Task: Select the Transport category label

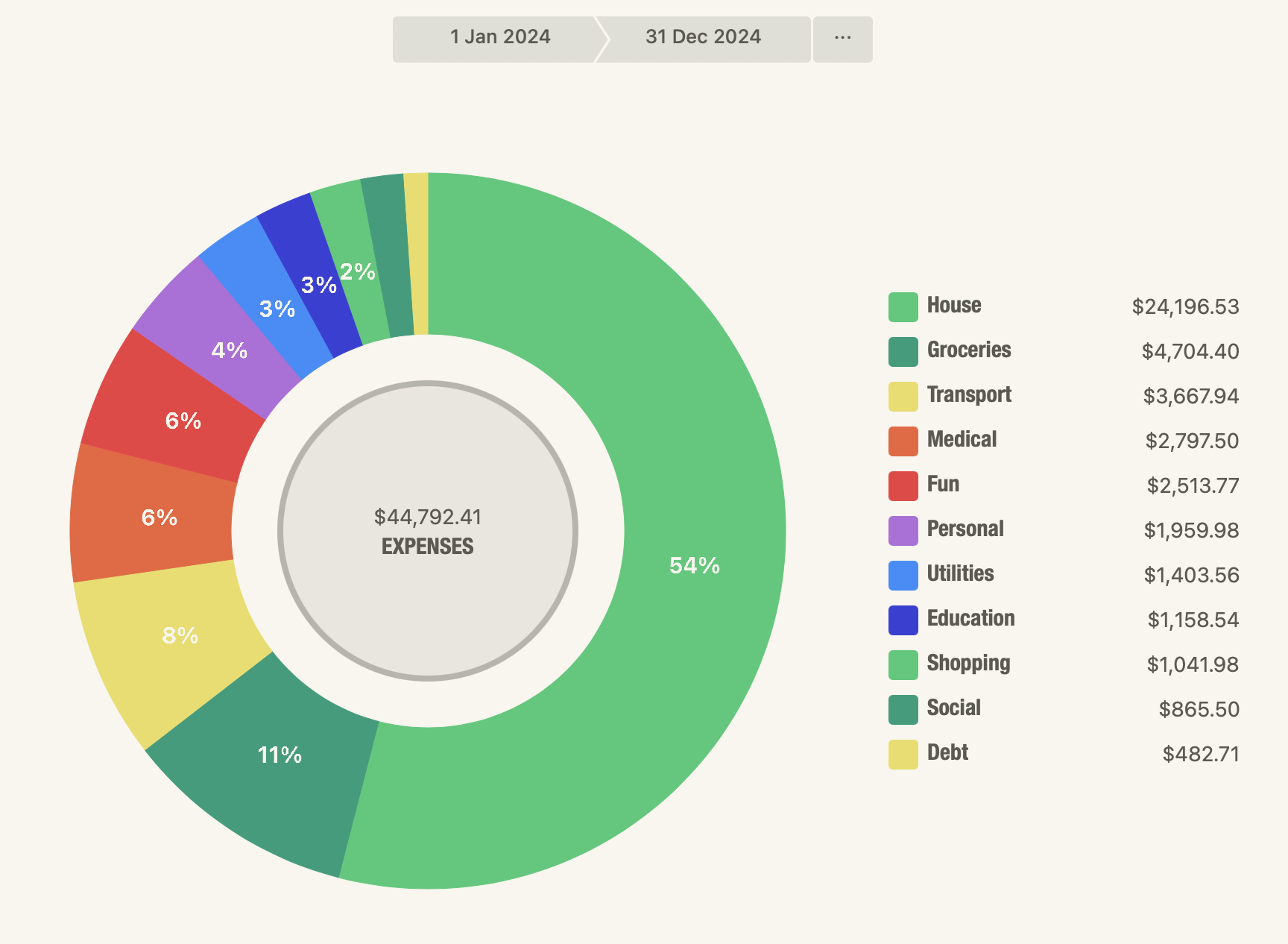Action: (969, 395)
